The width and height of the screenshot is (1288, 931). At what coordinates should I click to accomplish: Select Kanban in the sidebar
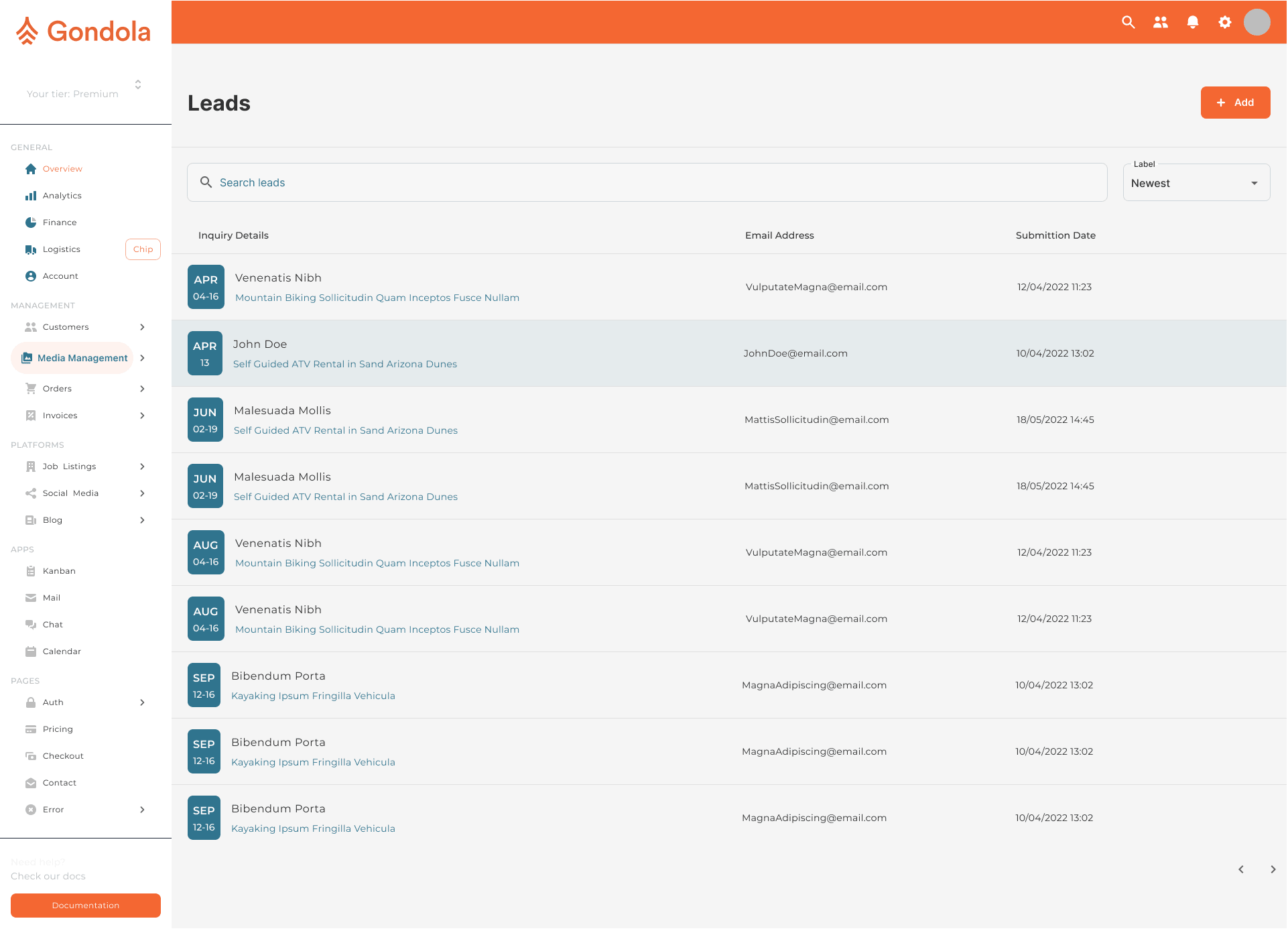point(59,571)
